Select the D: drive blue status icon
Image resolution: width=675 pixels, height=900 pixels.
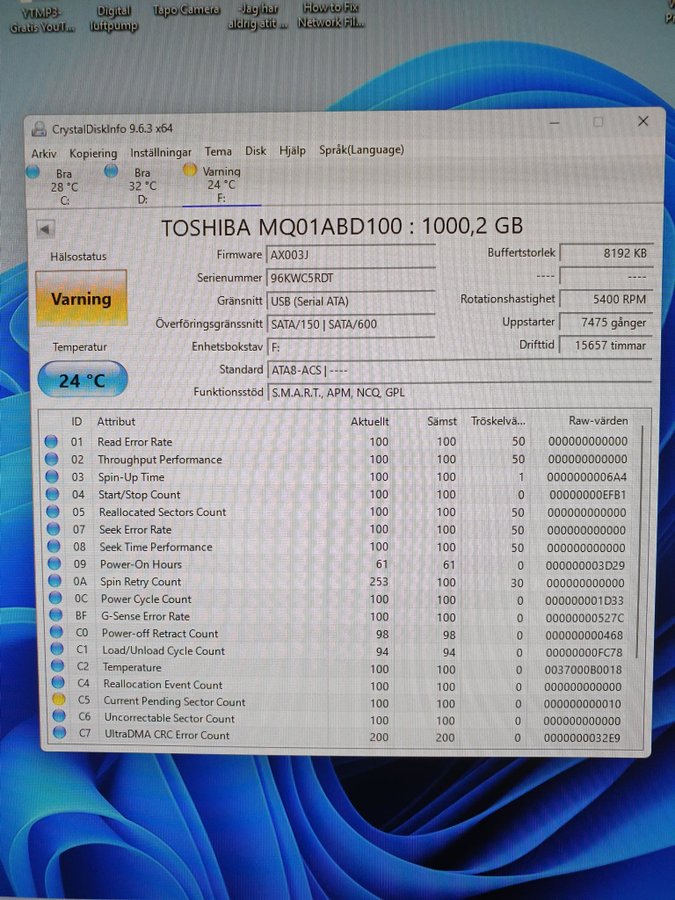111,171
